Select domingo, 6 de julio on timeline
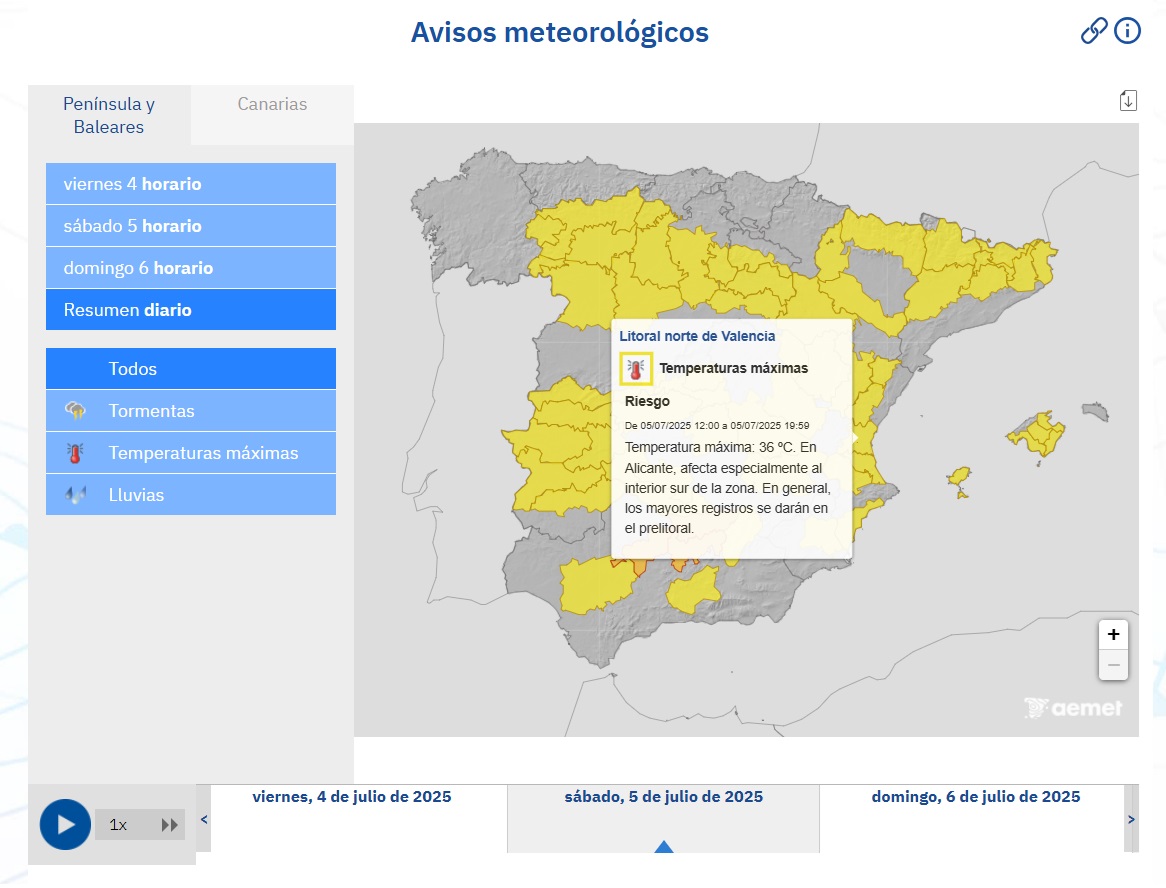This screenshot has height=888, width=1166. tap(975, 798)
